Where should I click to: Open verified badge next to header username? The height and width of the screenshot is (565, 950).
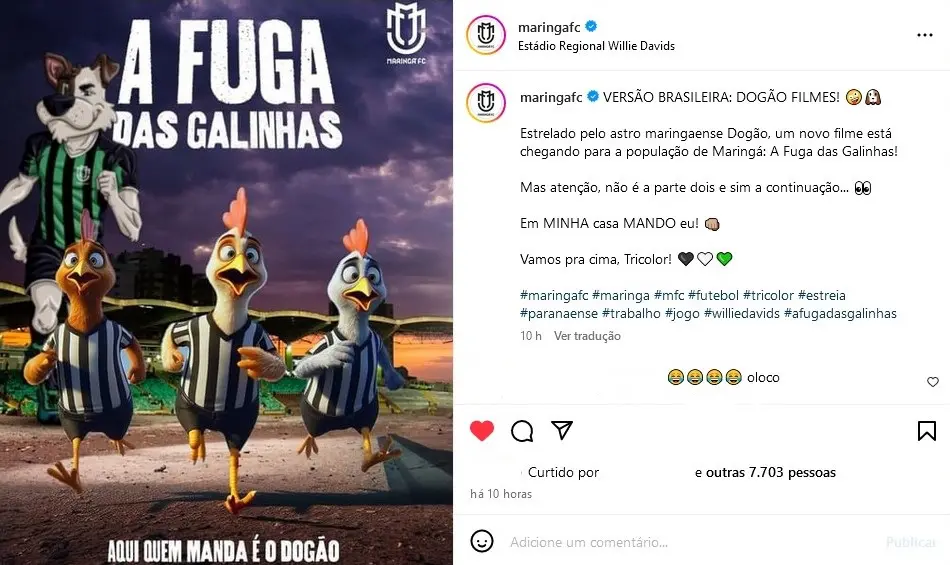591,27
